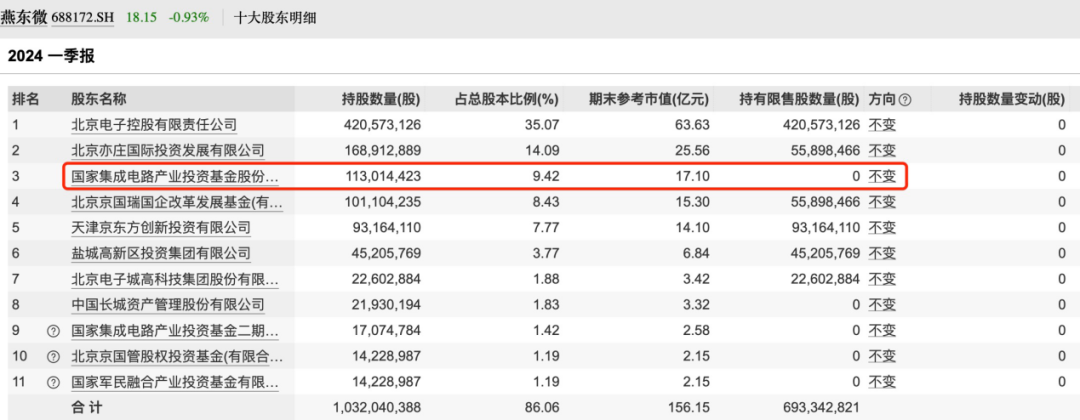Open shareholder 国家军民融合产业投资基金有限…
Image resolution: width=1080 pixels, height=420 pixels.
pyautogui.click(x=176, y=382)
